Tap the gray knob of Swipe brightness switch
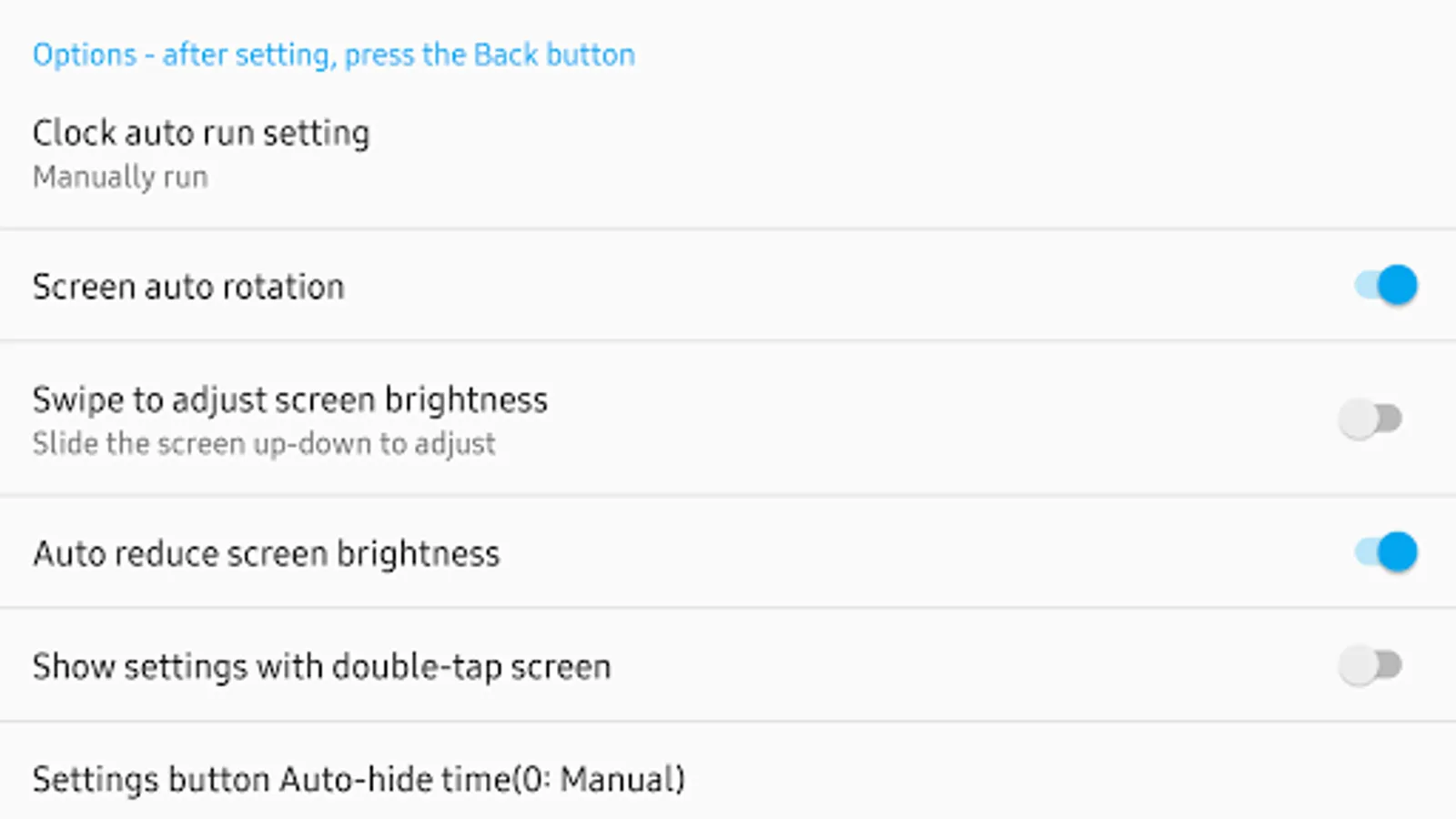 (1359, 420)
